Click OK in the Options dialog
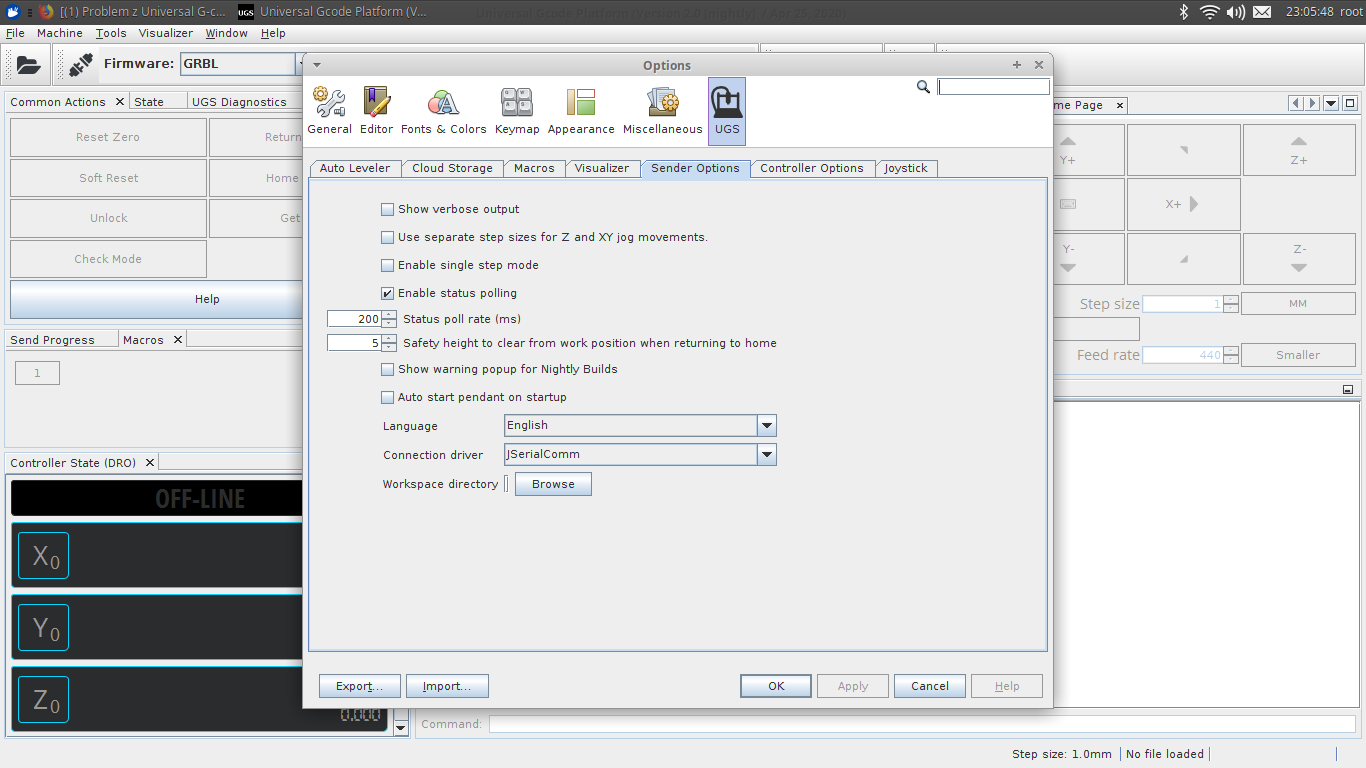Viewport: 1366px width, 768px height. click(x=776, y=686)
